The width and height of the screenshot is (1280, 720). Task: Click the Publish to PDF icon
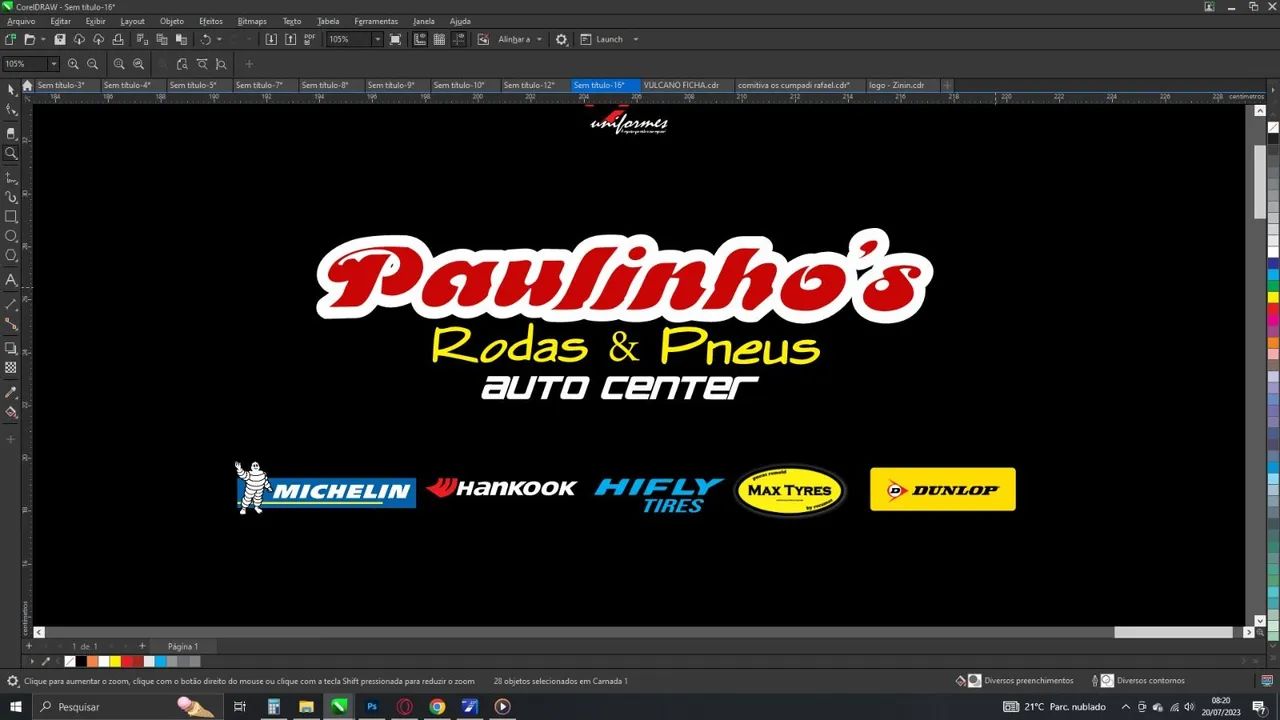click(x=310, y=39)
